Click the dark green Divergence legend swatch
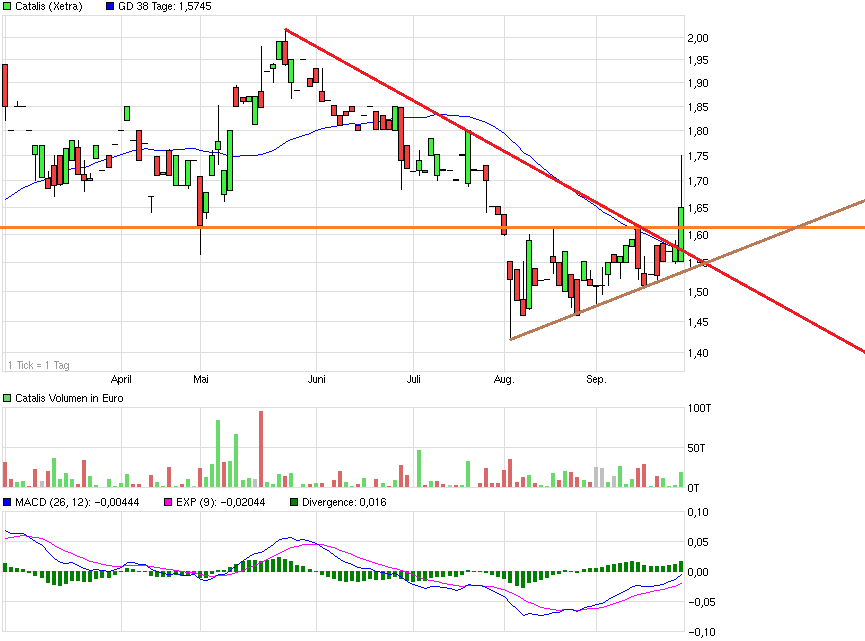This screenshot has width=865, height=641. pyautogui.click(x=294, y=503)
